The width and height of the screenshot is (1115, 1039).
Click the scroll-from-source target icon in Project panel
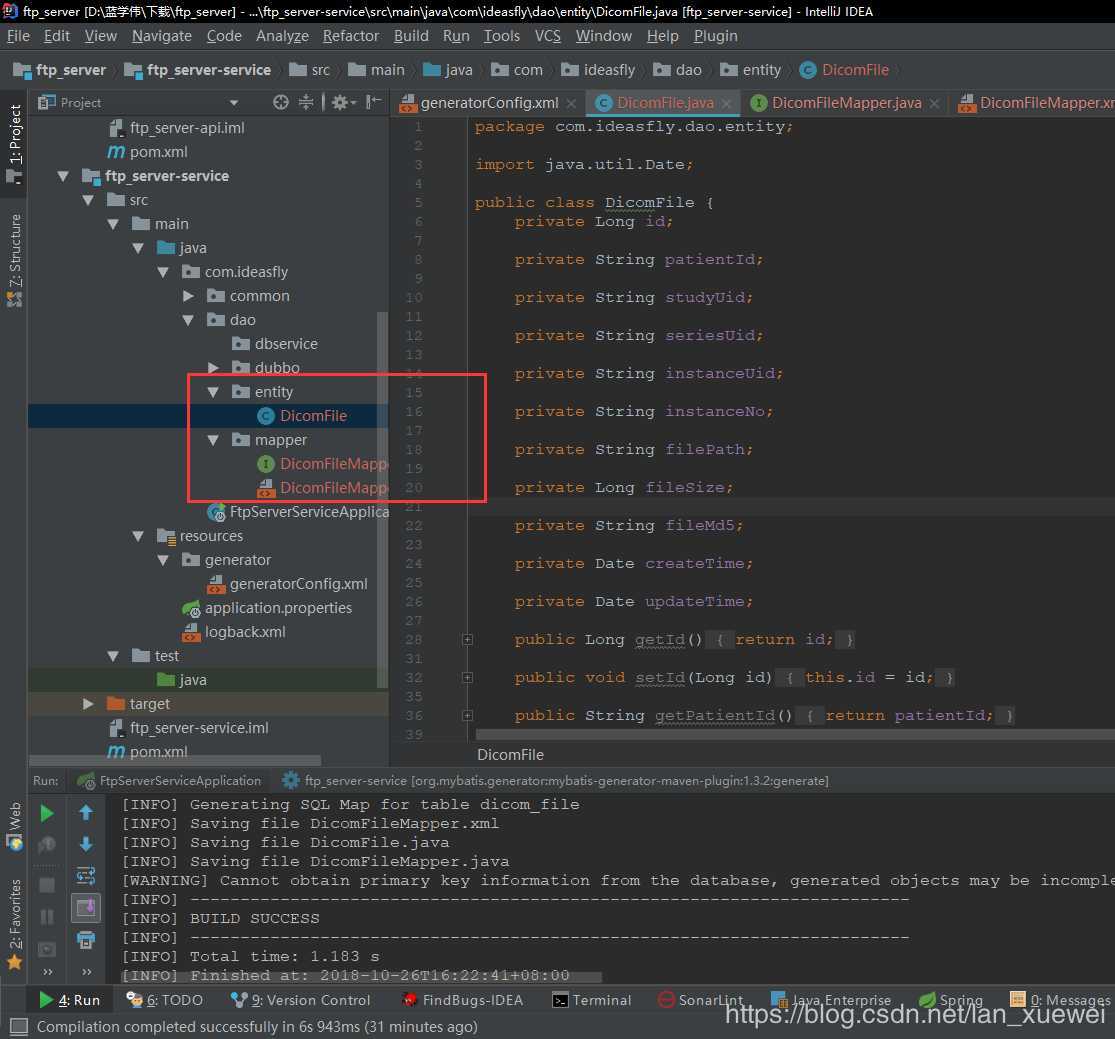[x=281, y=102]
